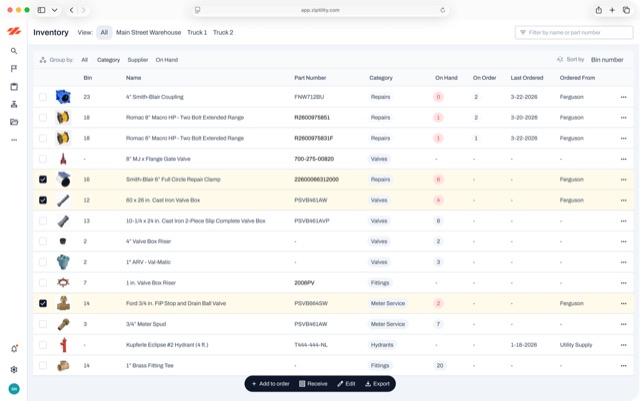Go back with browser back arrow
Image resolution: width=640 pixels, height=401 pixels.
pyautogui.click(x=71, y=10)
